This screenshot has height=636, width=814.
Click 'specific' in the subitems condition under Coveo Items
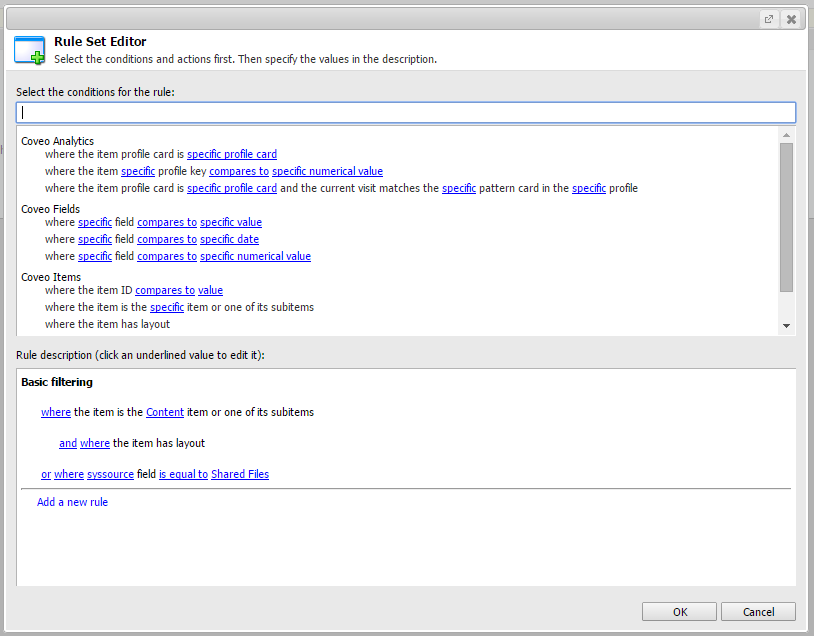coord(166,307)
